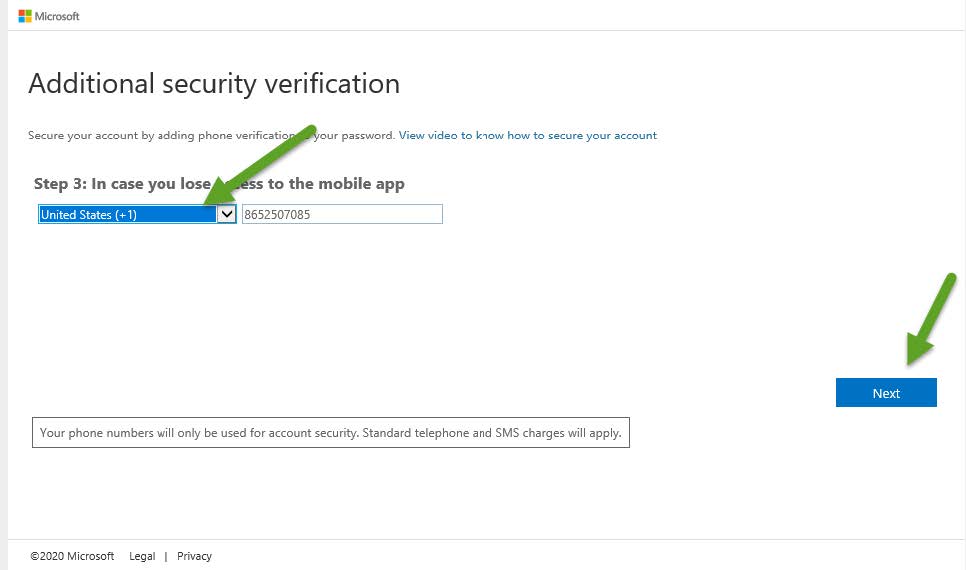Click the Step 3 heading text
This screenshot has height=570, width=966.
point(219,184)
